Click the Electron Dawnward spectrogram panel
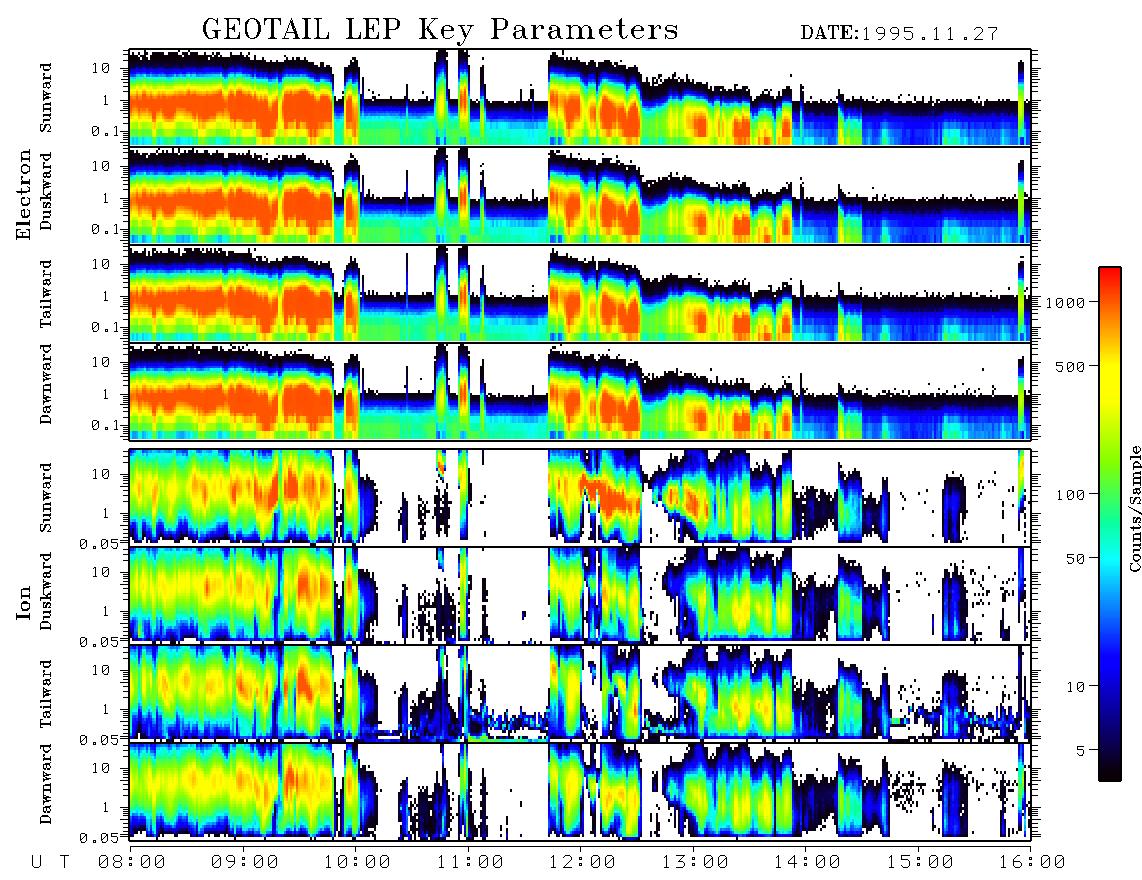The height and width of the screenshot is (880, 1142). pyautogui.click(x=580, y=392)
